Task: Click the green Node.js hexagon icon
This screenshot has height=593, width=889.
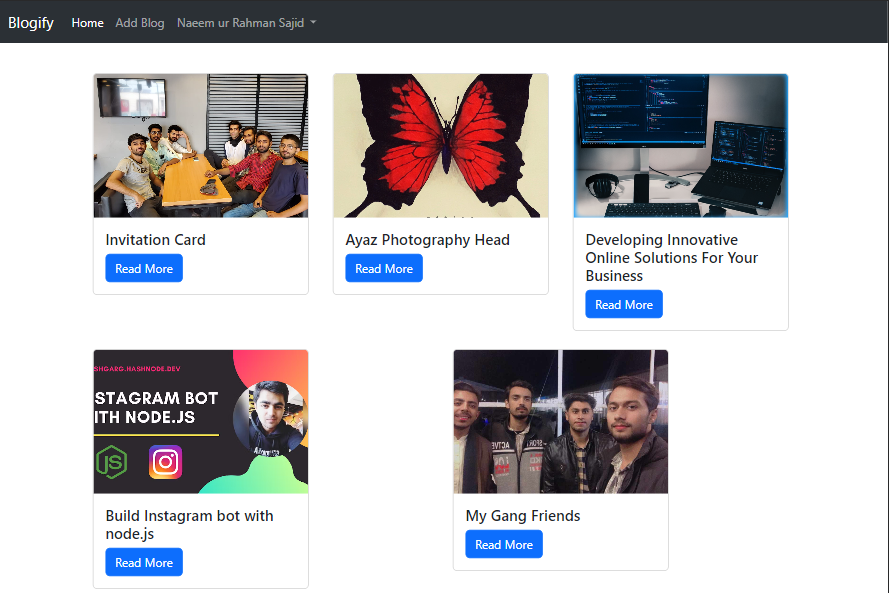Action: coord(111,462)
